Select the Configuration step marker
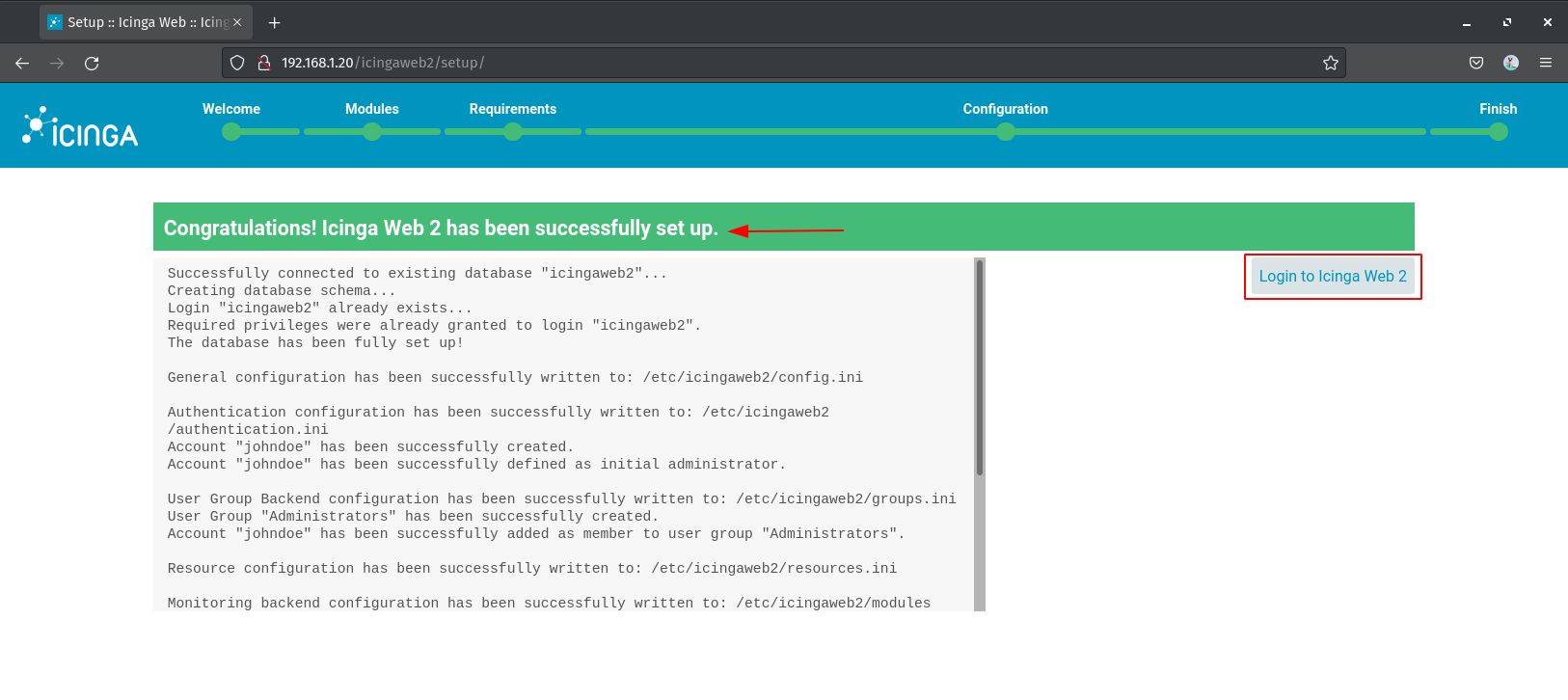 (1005, 132)
